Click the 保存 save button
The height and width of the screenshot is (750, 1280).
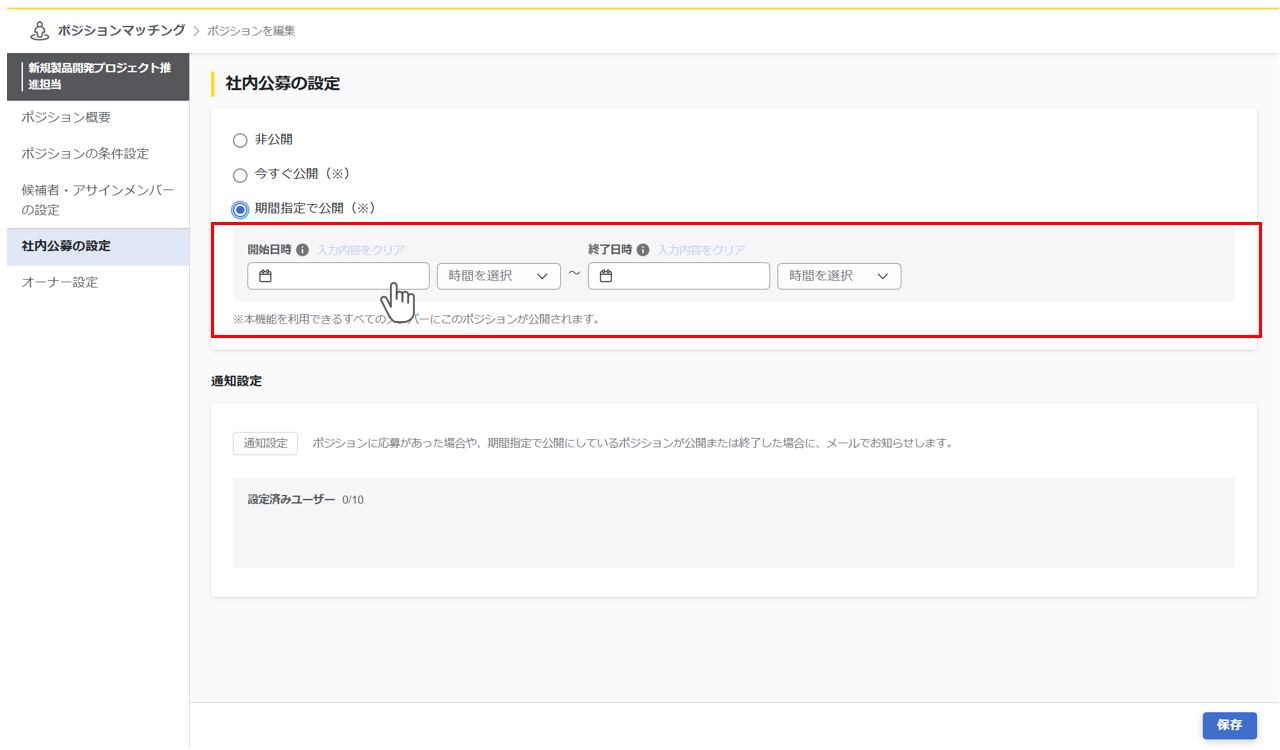coord(1230,726)
